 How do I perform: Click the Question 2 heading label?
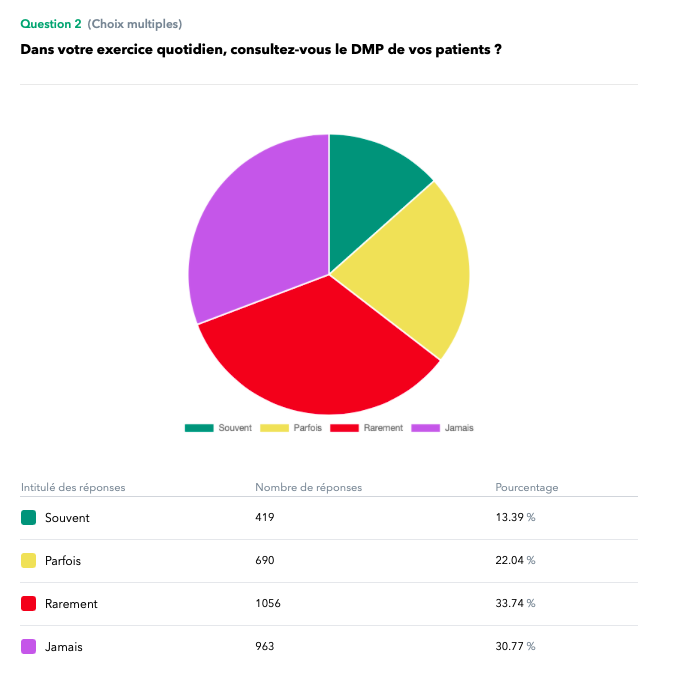[51, 24]
